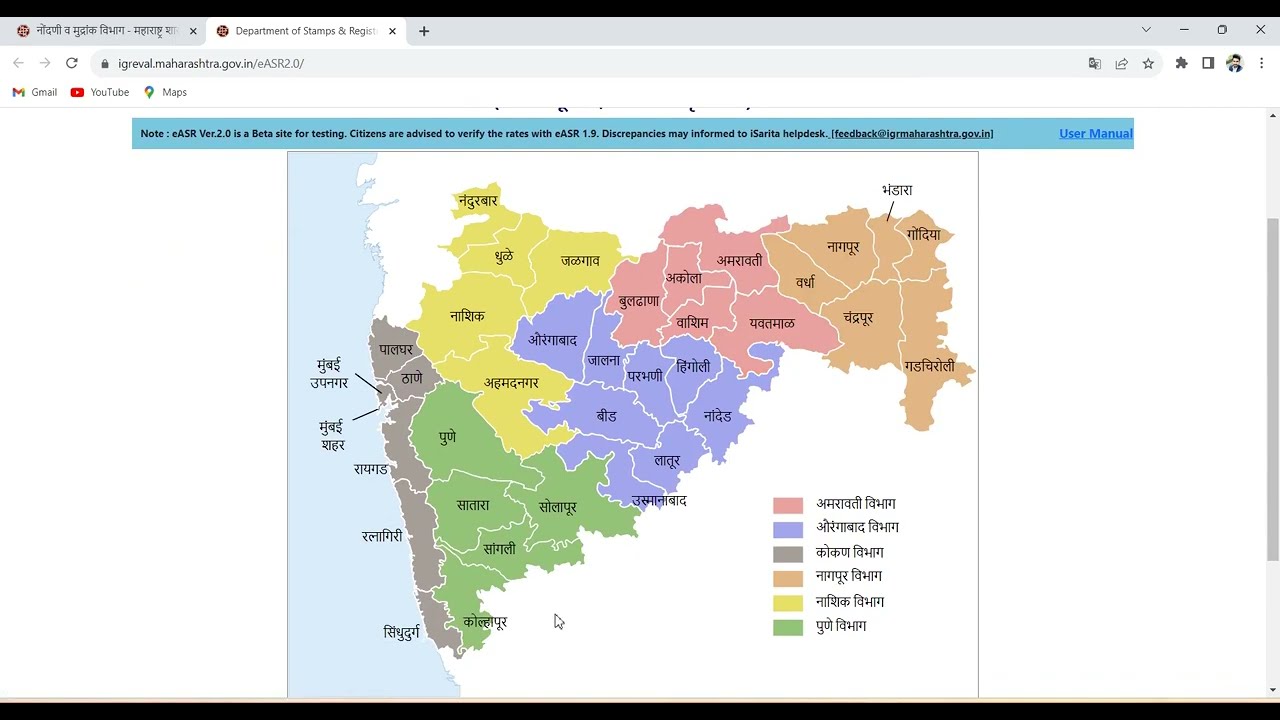Image resolution: width=1280 pixels, height=720 pixels.
Task: Click the पुणे विभाग green legend swatch
Action: 788,628
